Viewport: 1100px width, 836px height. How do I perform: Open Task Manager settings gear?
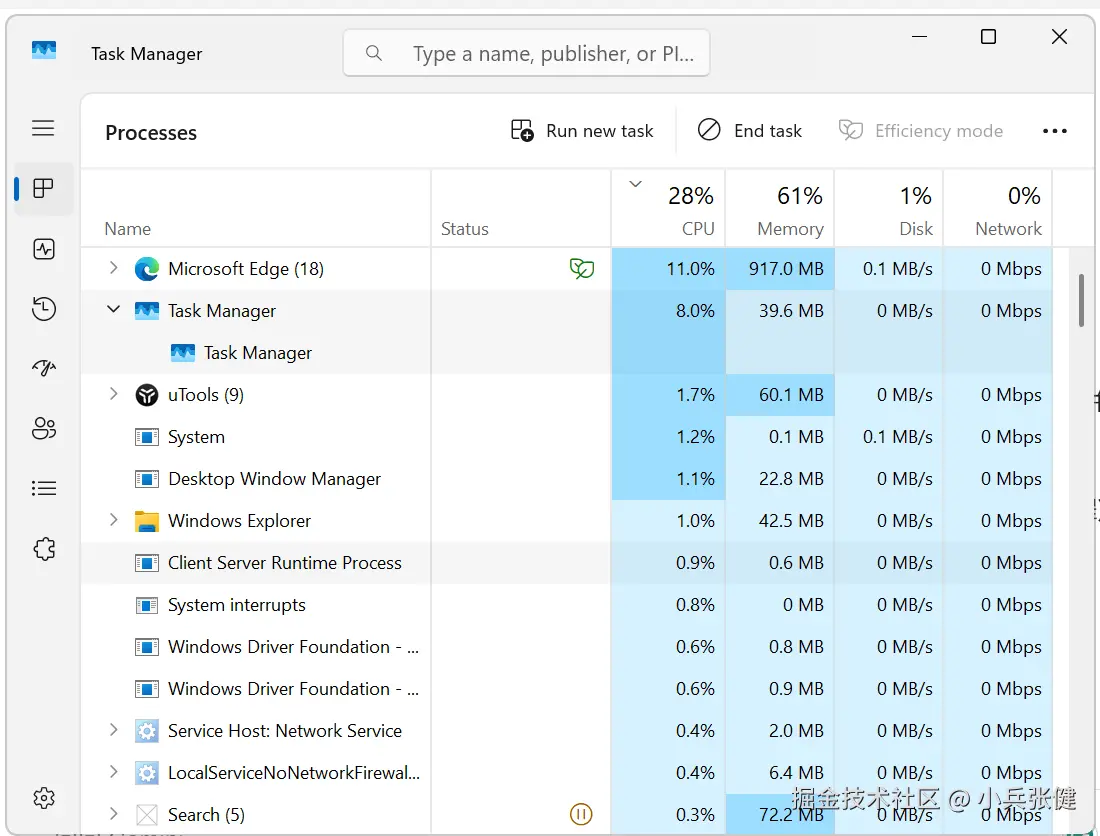43,798
